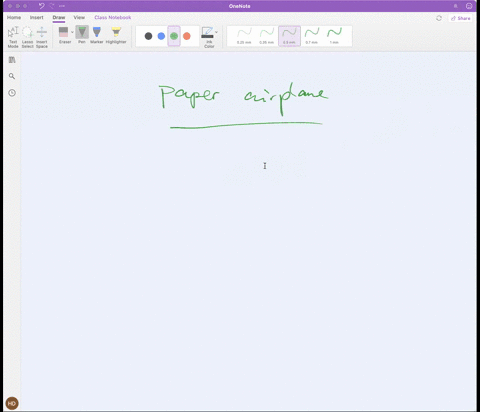
Task: Set pen thickness to 0.35 mm
Action: (x=267, y=36)
